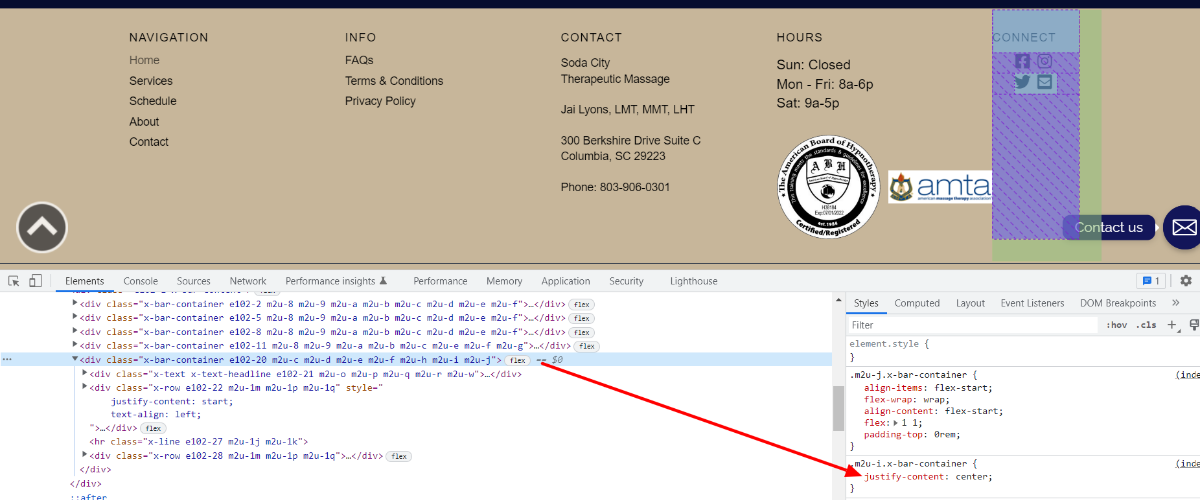Open the Instagram icon link
This screenshot has width=1200, height=500.
[x=1044, y=61]
